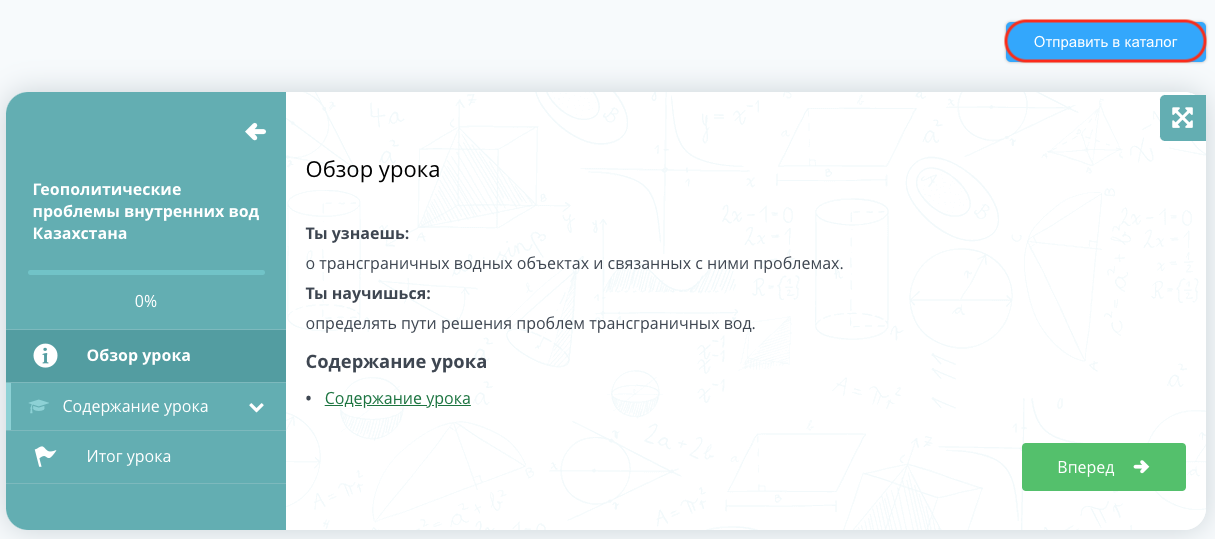Open fullscreen mode via expand icon

[1182, 118]
